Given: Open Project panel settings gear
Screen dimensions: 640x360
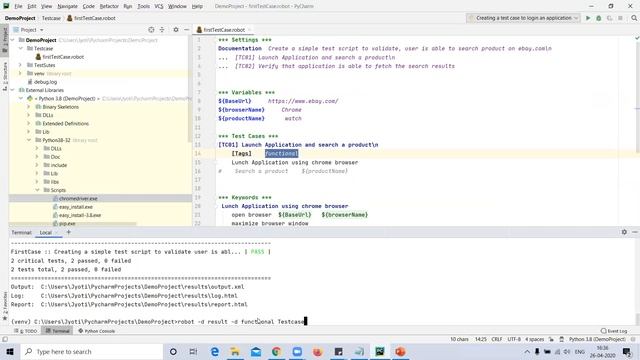Looking at the screenshot, I should [x=176, y=30].
